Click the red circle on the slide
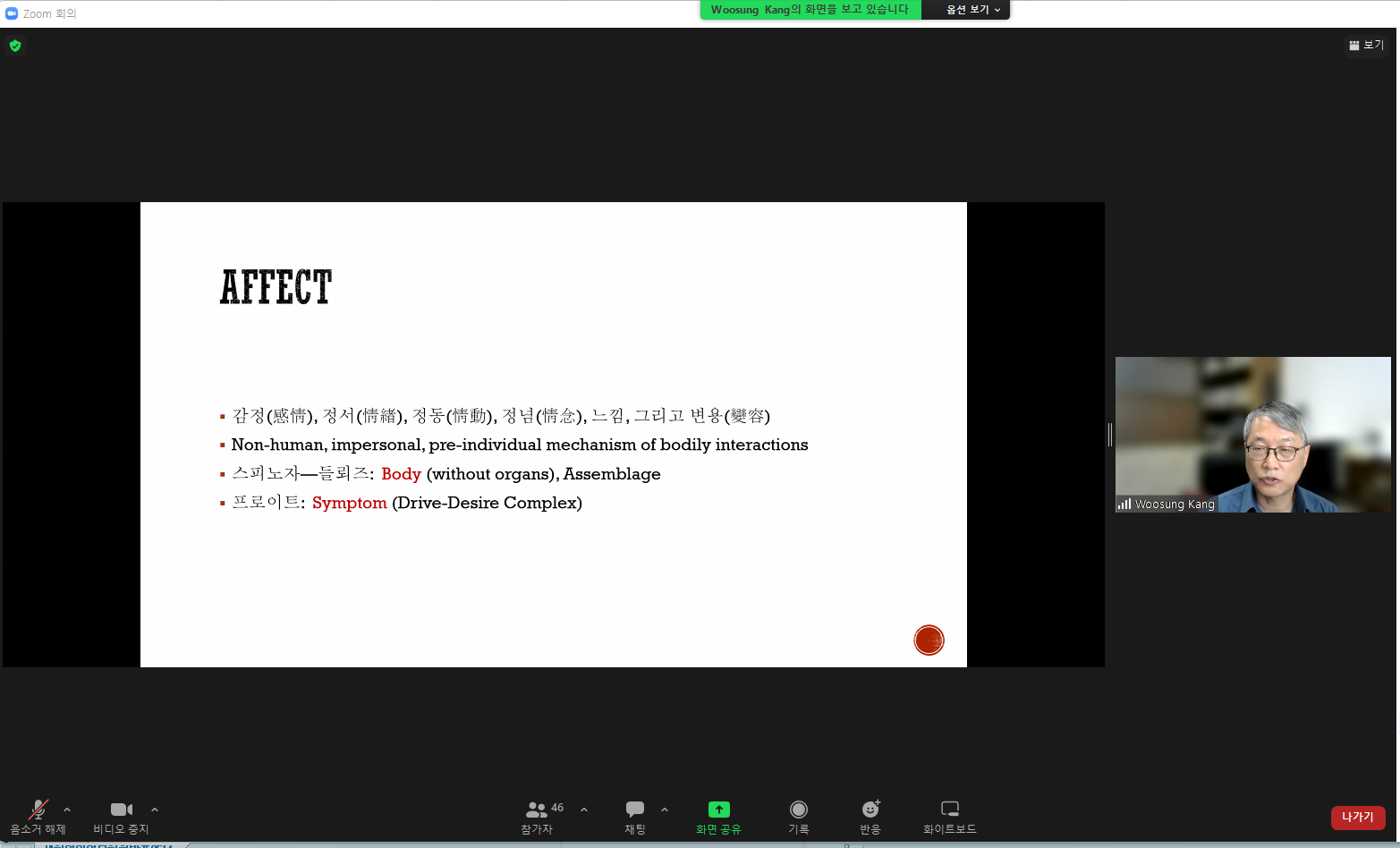1400x848 pixels. [929, 640]
